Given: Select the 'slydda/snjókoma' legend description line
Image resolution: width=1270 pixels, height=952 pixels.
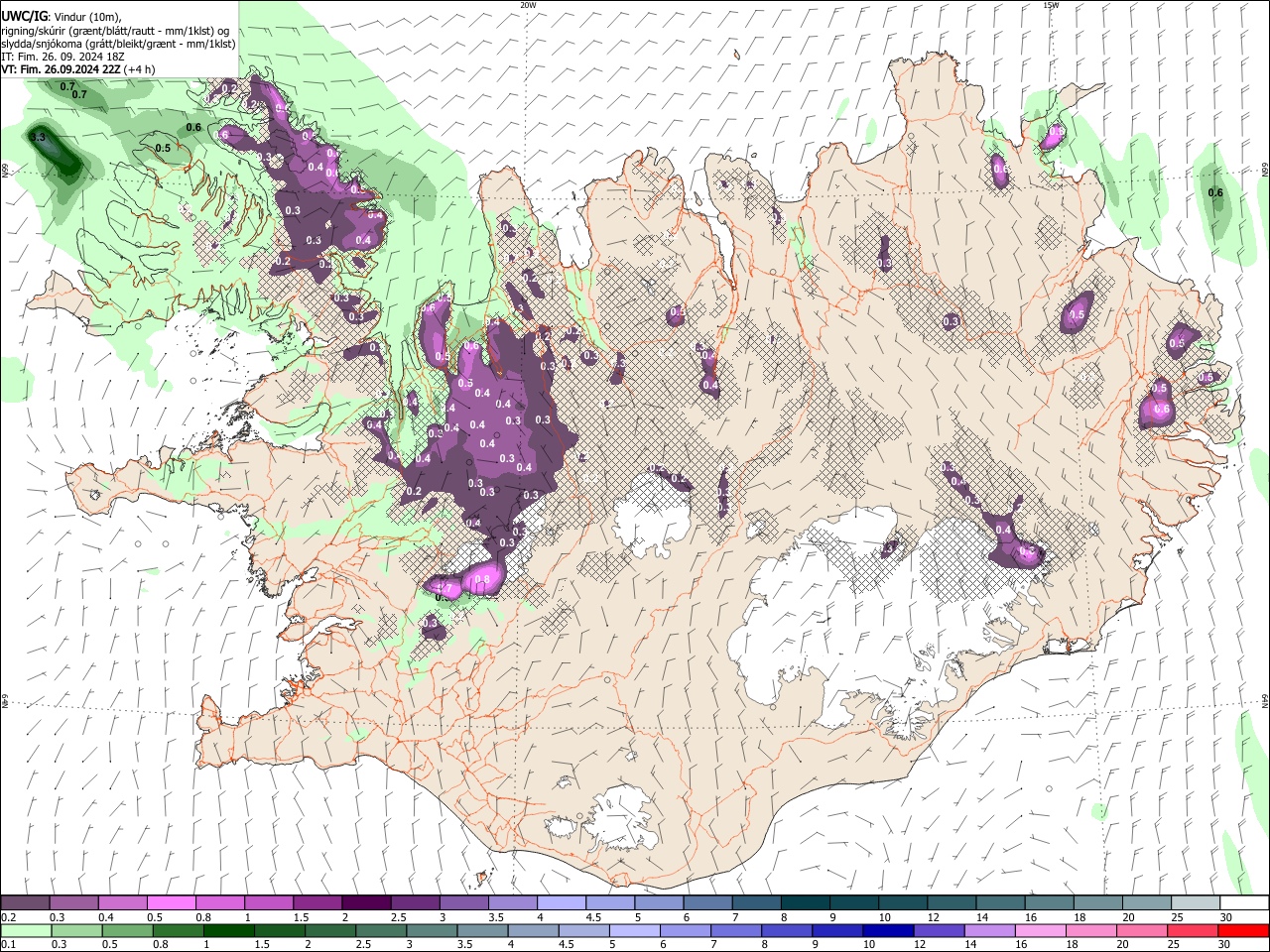Looking at the screenshot, I should [x=118, y=44].
